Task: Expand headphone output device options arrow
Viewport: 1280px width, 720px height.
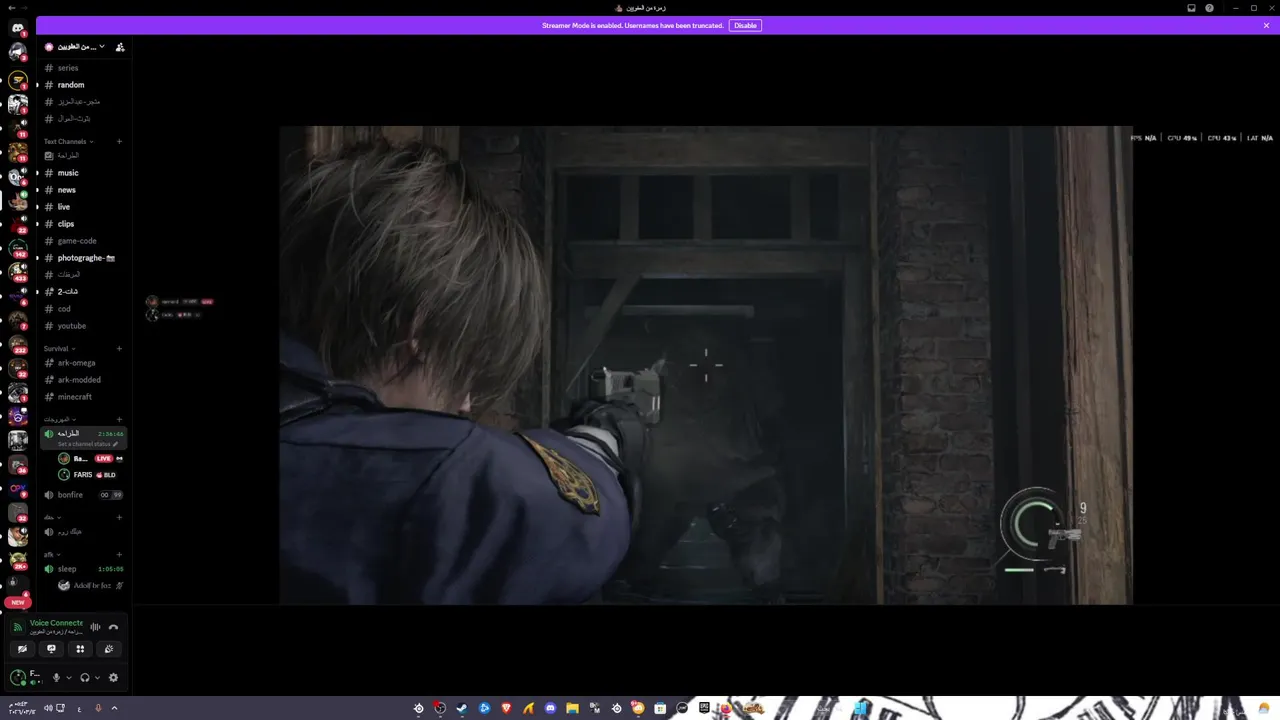Action: [x=97, y=677]
